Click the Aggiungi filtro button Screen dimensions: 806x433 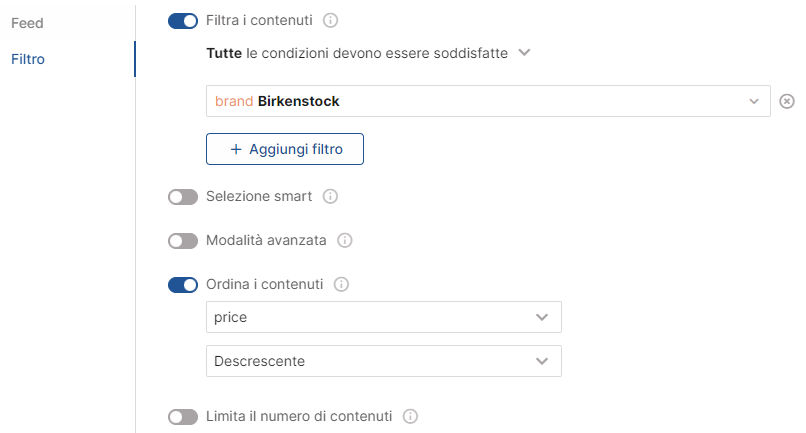[285, 149]
